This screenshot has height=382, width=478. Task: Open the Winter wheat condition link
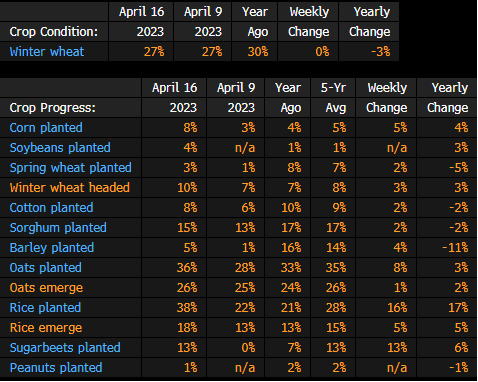[x=47, y=52]
